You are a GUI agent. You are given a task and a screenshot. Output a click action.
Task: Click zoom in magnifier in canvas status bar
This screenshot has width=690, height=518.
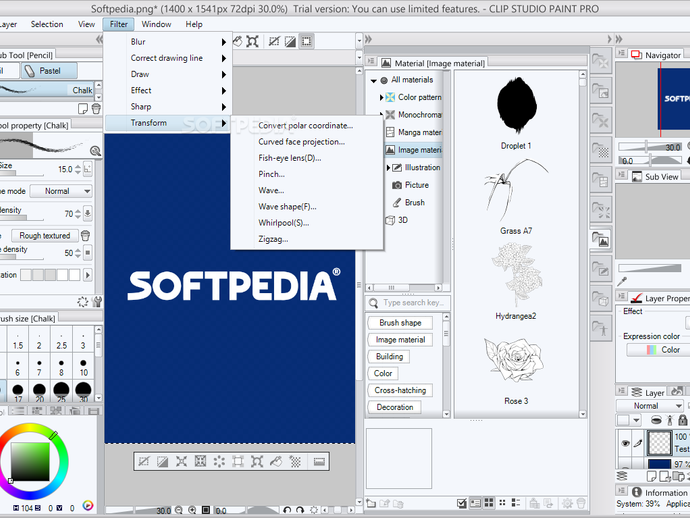coord(192,510)
